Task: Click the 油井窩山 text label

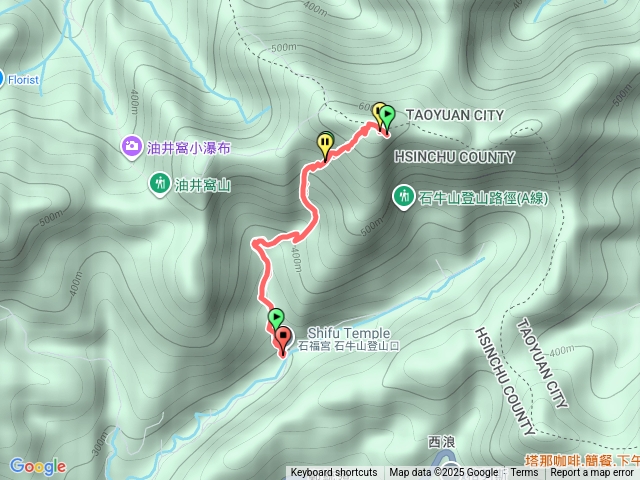Action: (203, 186)
